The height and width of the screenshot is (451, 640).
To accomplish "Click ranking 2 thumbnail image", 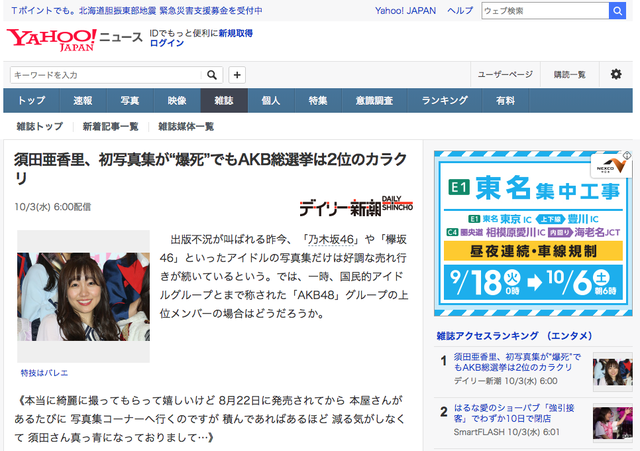I will click(x=613, y=423).
